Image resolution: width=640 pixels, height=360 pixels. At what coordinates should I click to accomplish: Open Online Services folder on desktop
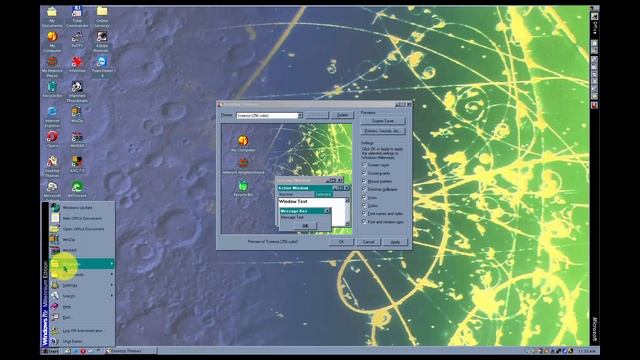(102, 17)
